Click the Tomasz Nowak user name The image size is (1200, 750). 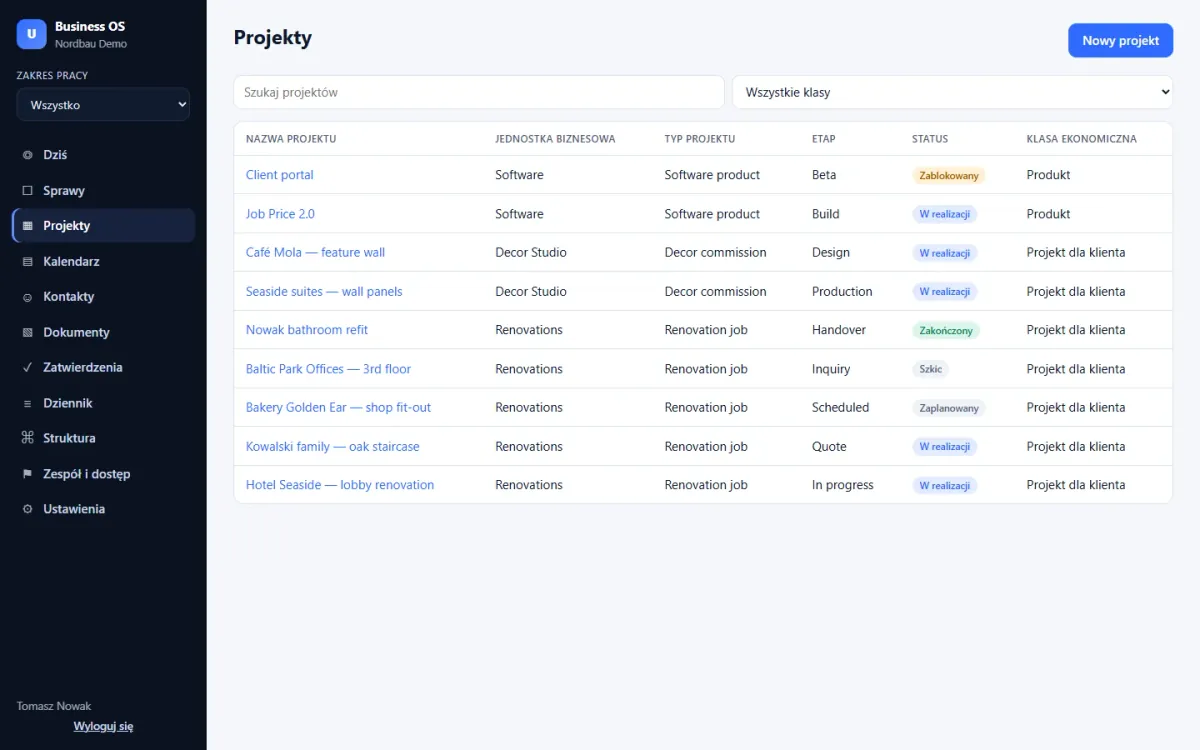point(54,706)
